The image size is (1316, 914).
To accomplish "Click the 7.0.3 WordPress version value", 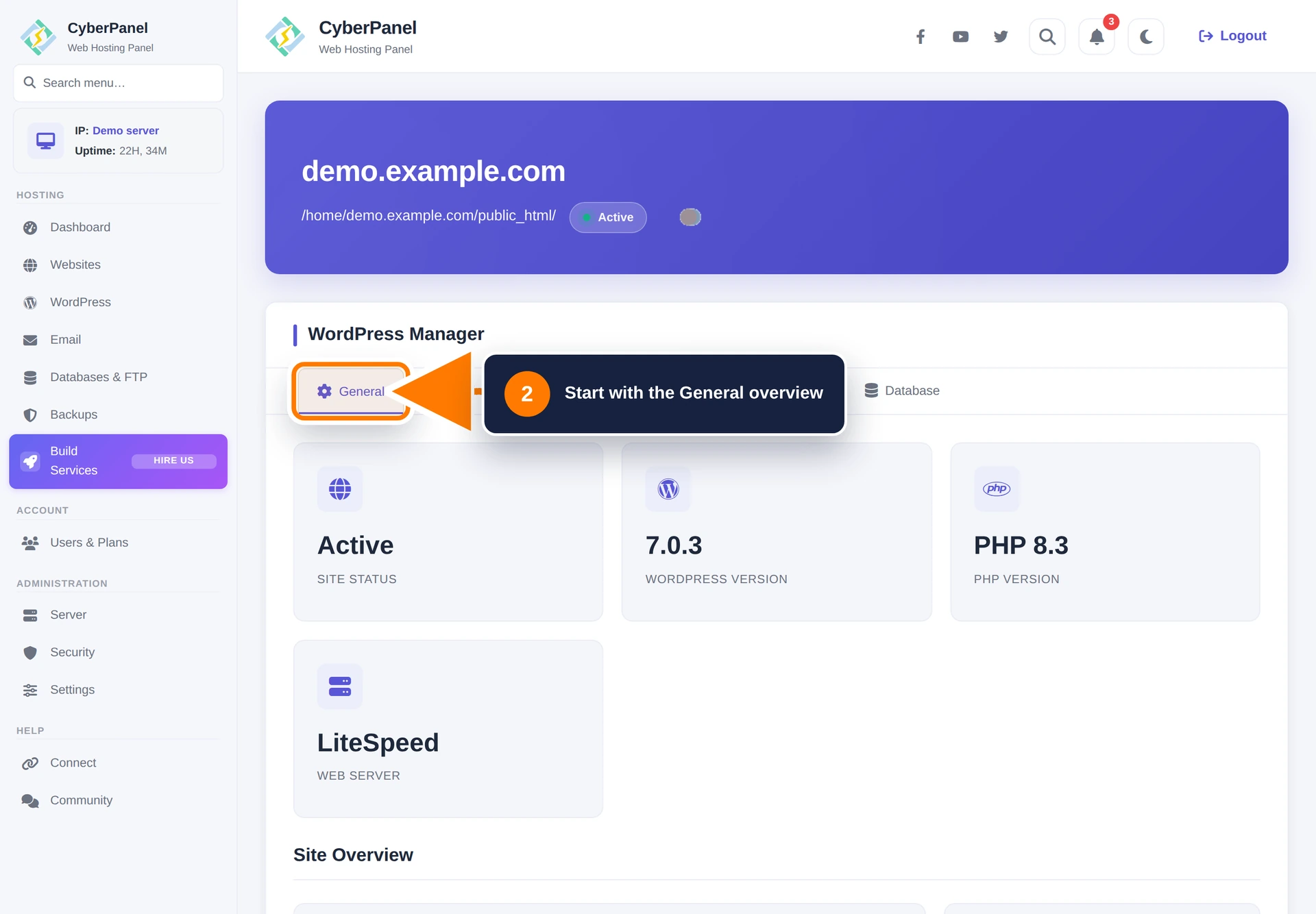I will click(674, 546).
